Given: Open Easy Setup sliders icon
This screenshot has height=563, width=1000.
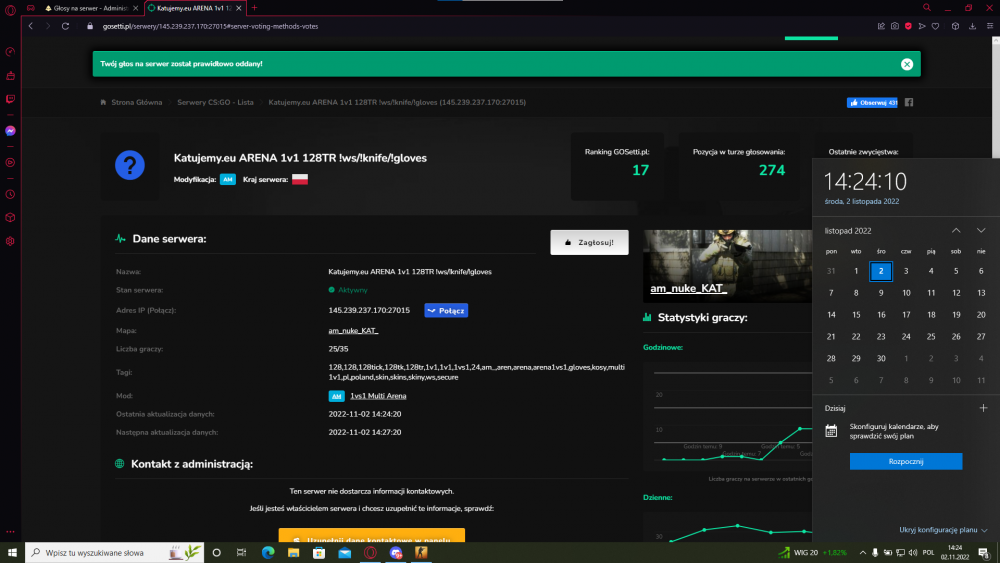Looking at the screenshot, I should 990,26.
